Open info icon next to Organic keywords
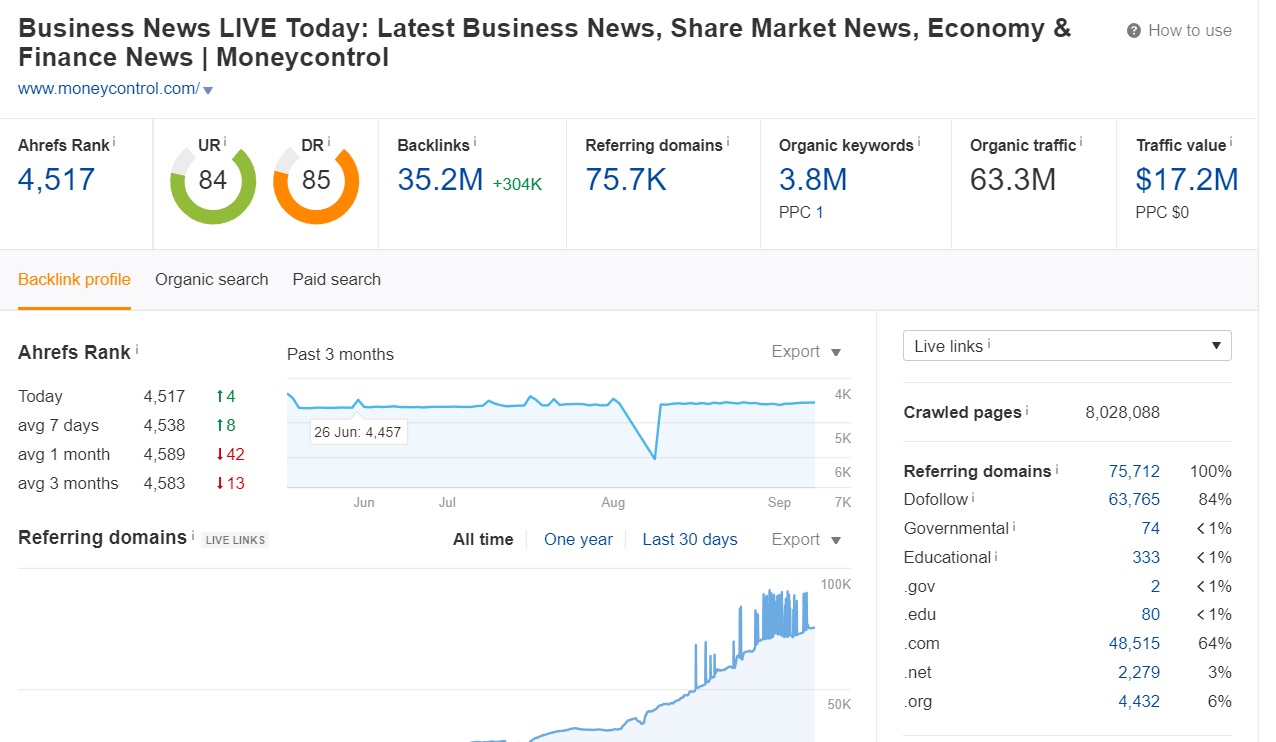The width and height of the screenshot is (1276, 742). click(x=918, y=142)
